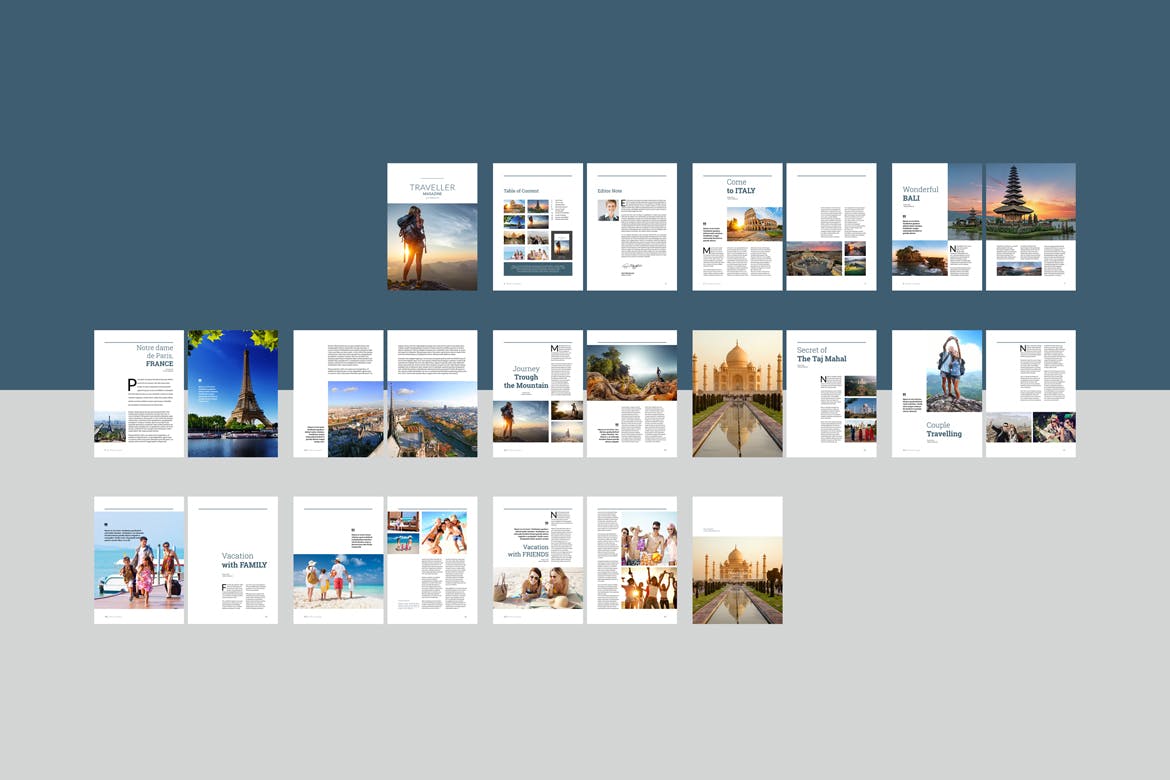1170x780 pixels.
Task: Open the final Taj Mahal back page
Action: pos(737,559)
